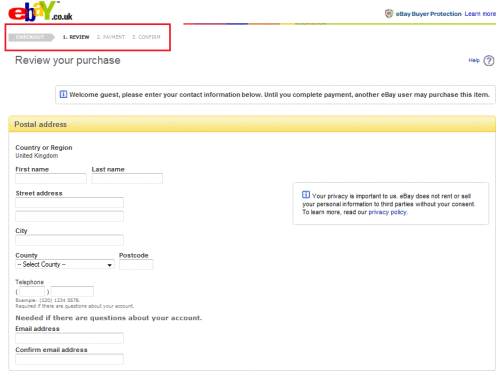This screenshot has height=376, width=500.
Task: Focus the Telephone area code box
Action: (32, 292)
